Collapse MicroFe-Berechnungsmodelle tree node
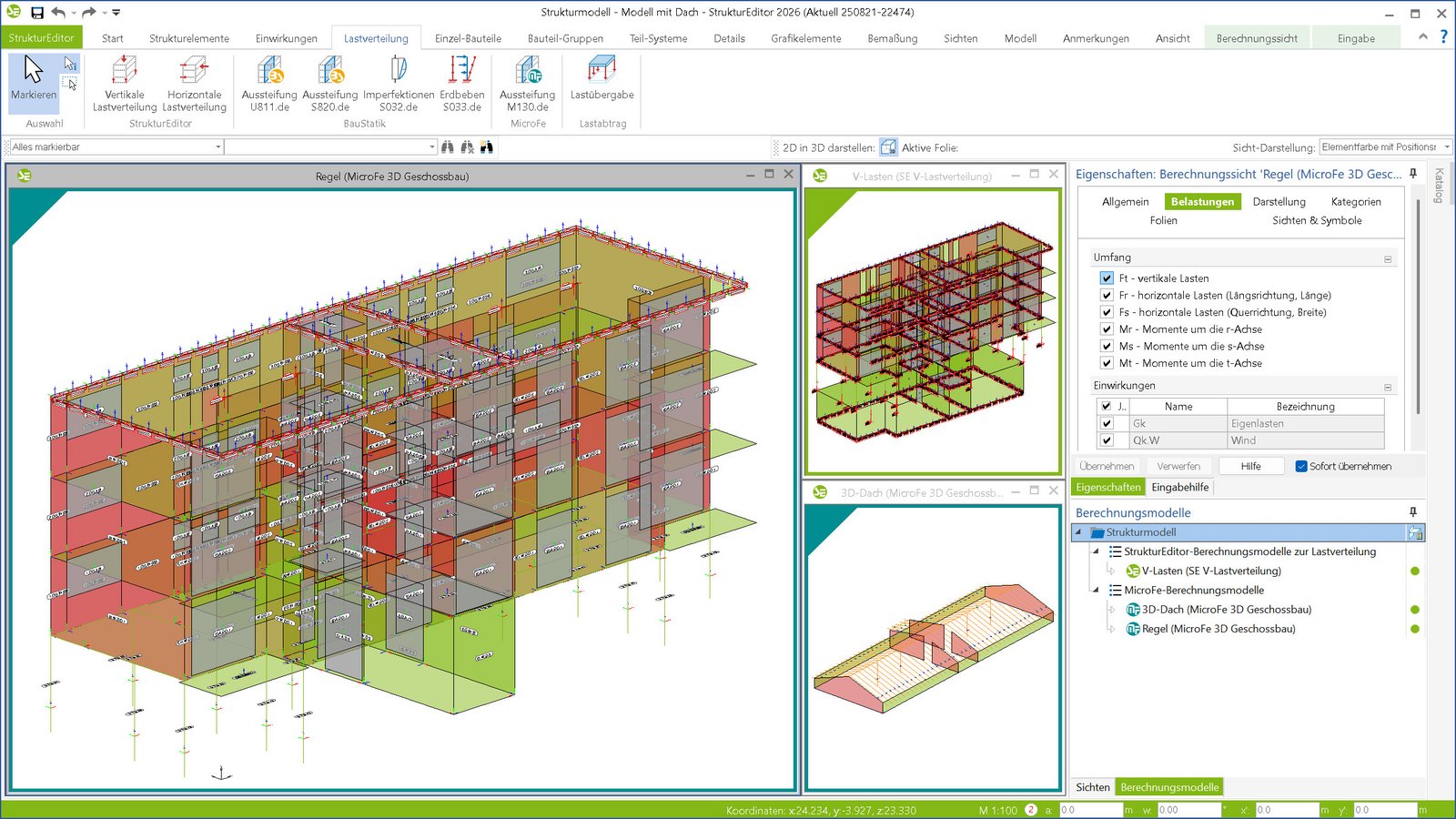 click(x=1096, y=590)
